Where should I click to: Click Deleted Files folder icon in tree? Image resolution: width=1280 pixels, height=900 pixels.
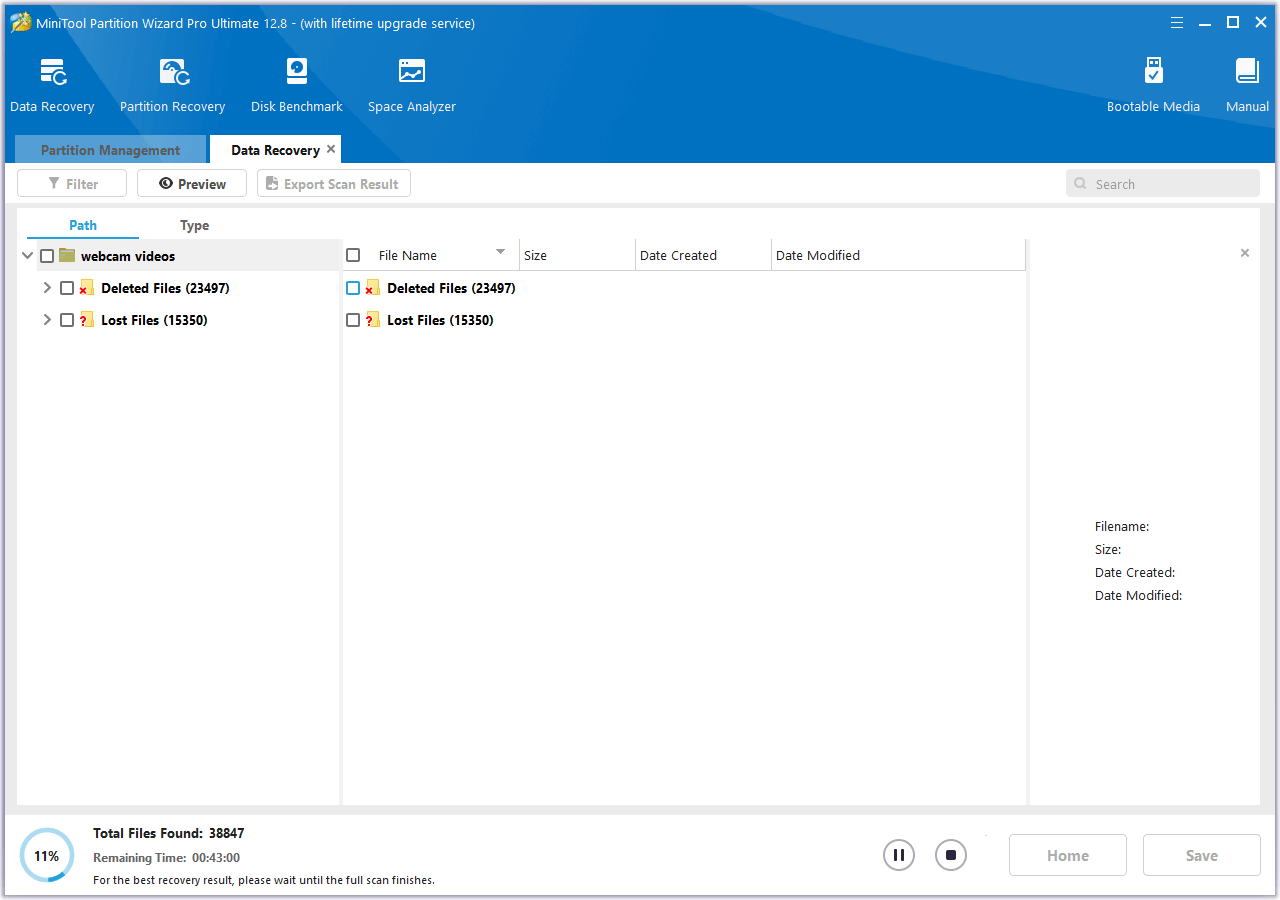click(x=87, y=288)
